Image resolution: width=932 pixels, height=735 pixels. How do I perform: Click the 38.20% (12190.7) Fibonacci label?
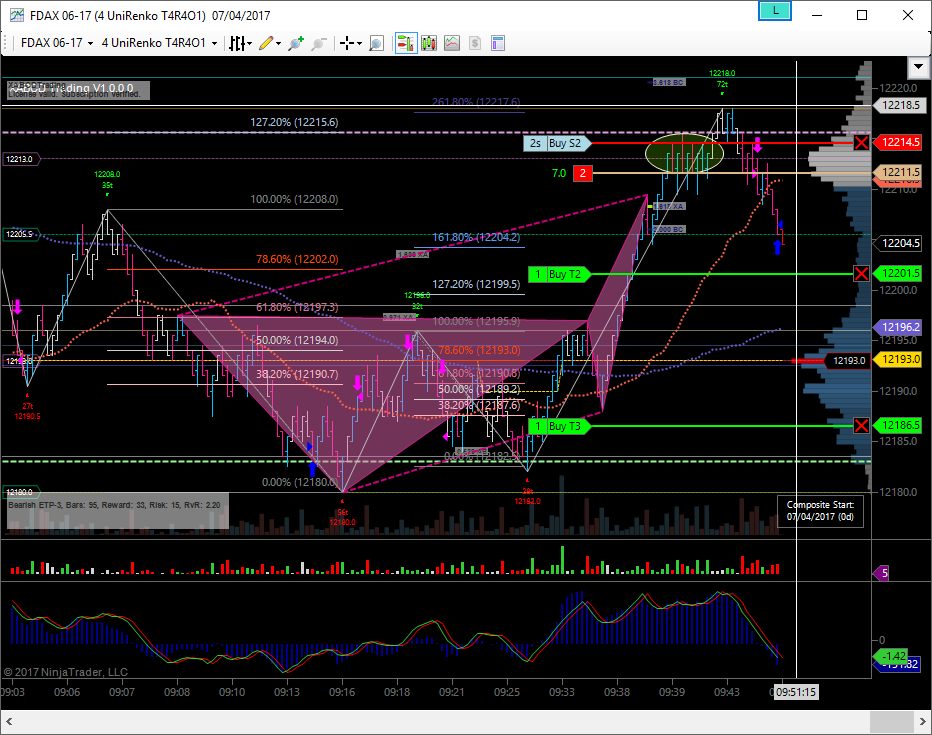pos(297,374)
